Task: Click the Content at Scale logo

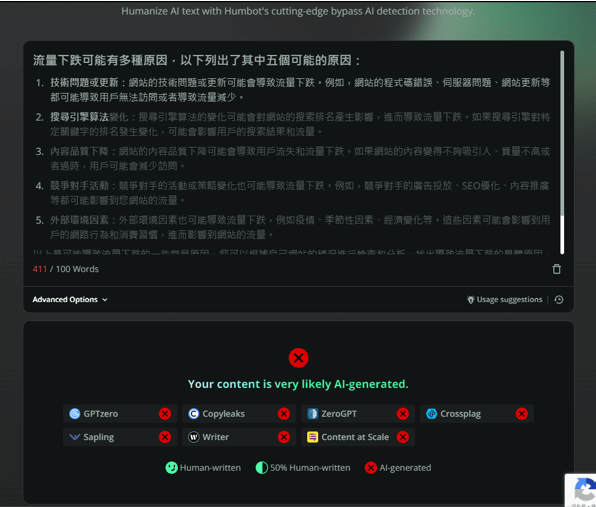Action: tap(312, 437)
